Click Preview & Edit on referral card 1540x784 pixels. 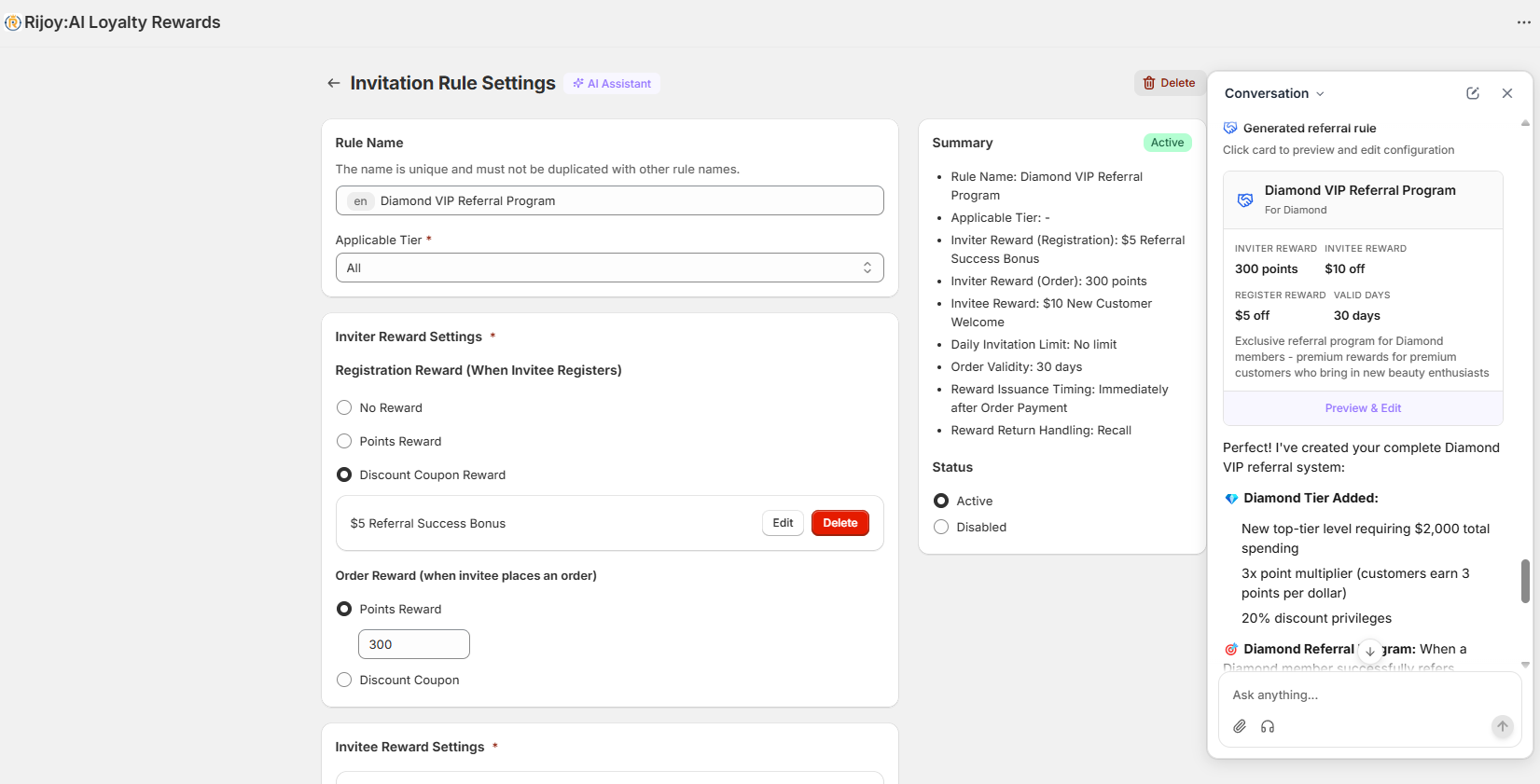(x=1363, y=408)
